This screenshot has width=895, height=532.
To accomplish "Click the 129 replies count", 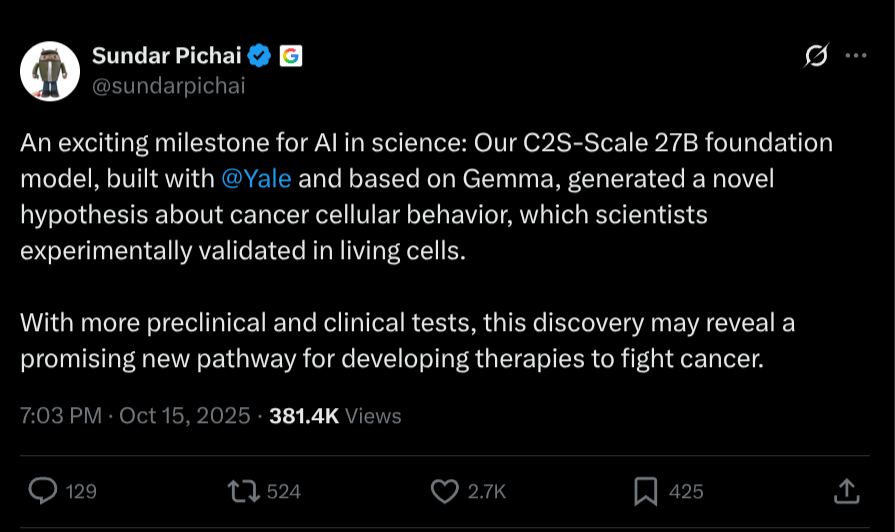I will click(x=81, y=491).
